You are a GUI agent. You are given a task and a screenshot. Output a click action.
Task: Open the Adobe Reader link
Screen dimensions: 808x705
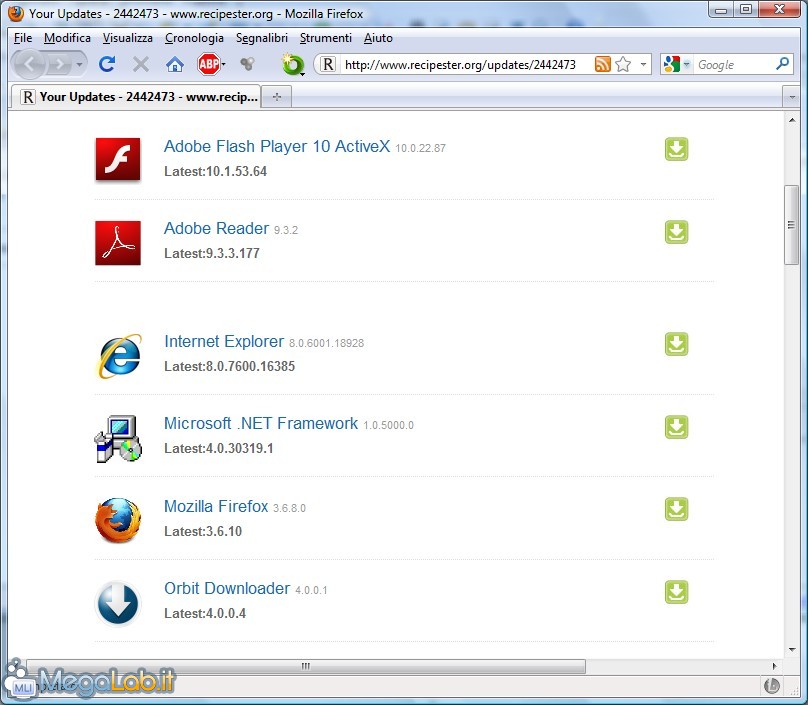pos(216,228)
